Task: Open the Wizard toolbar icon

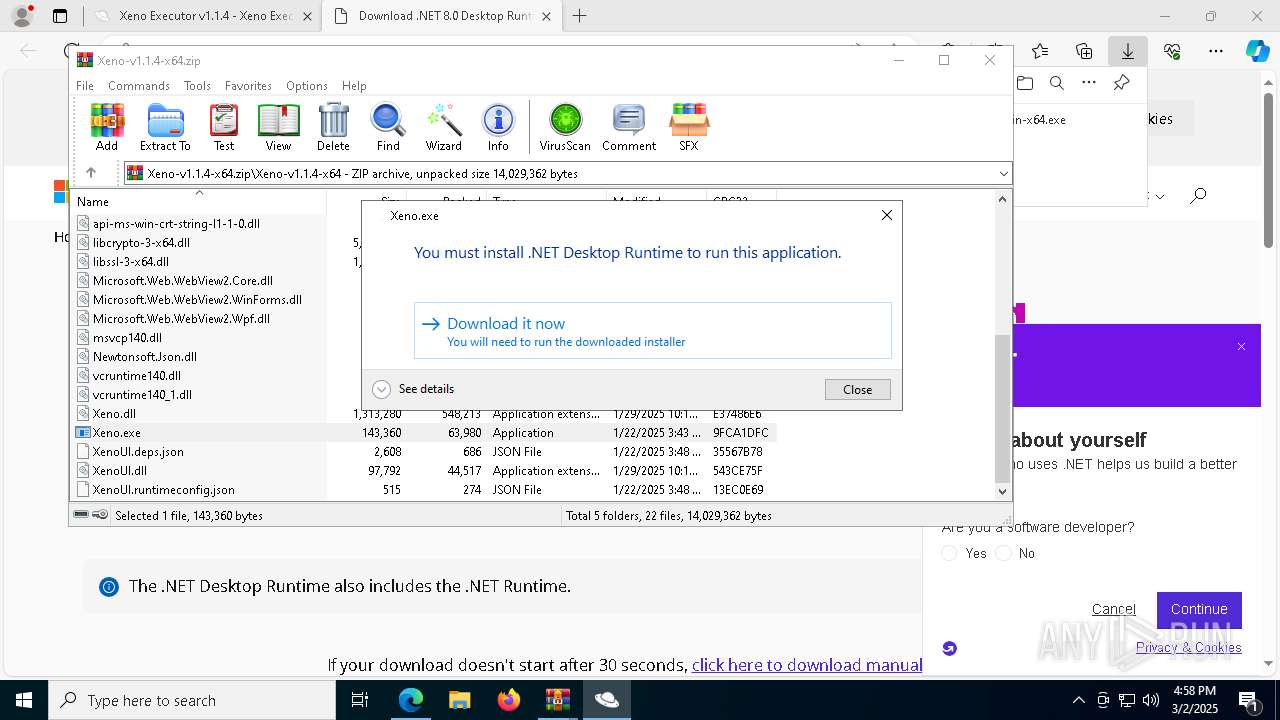Action: pos(443,127)
